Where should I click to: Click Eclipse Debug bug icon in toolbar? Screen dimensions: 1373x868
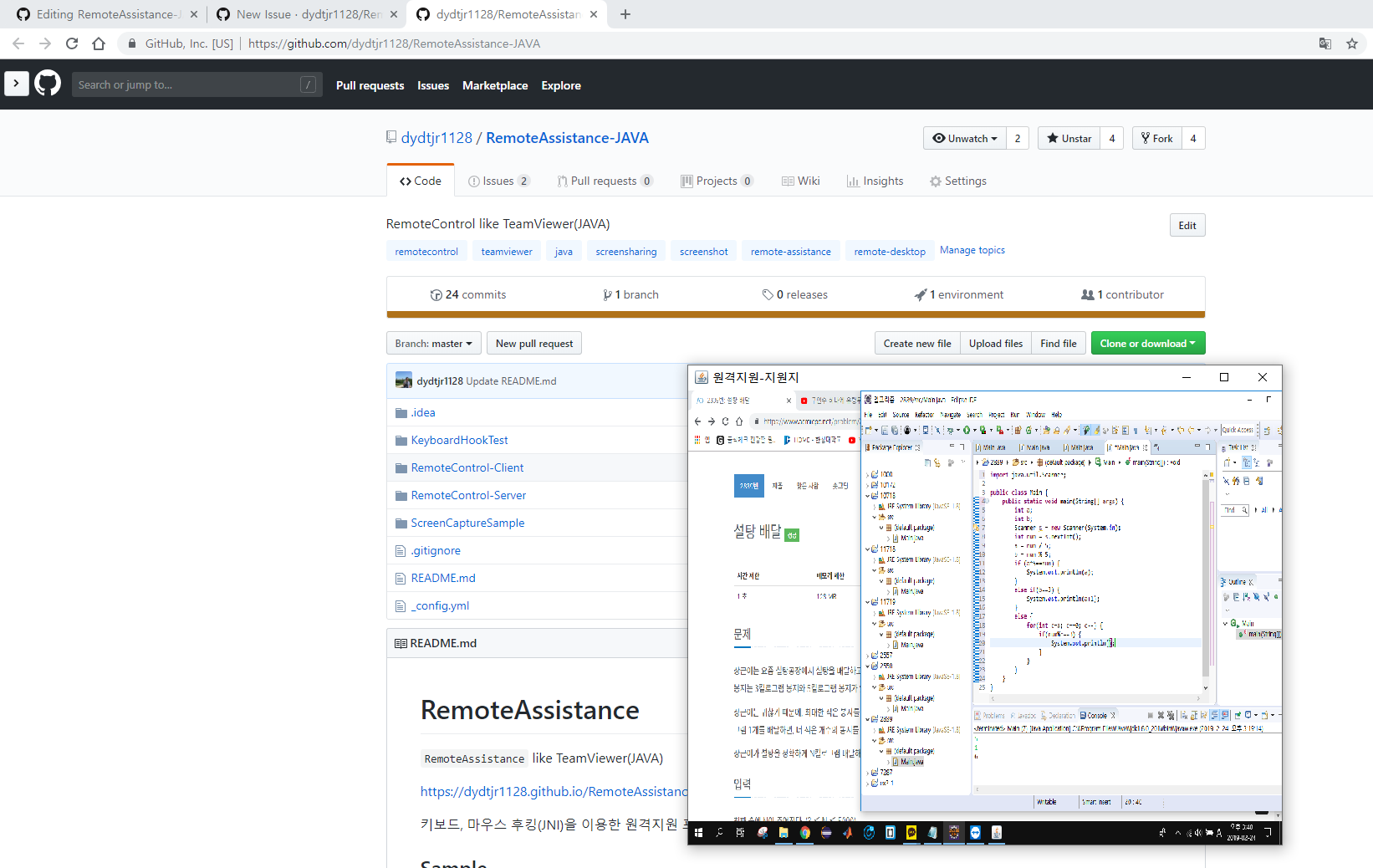[951, 430]
